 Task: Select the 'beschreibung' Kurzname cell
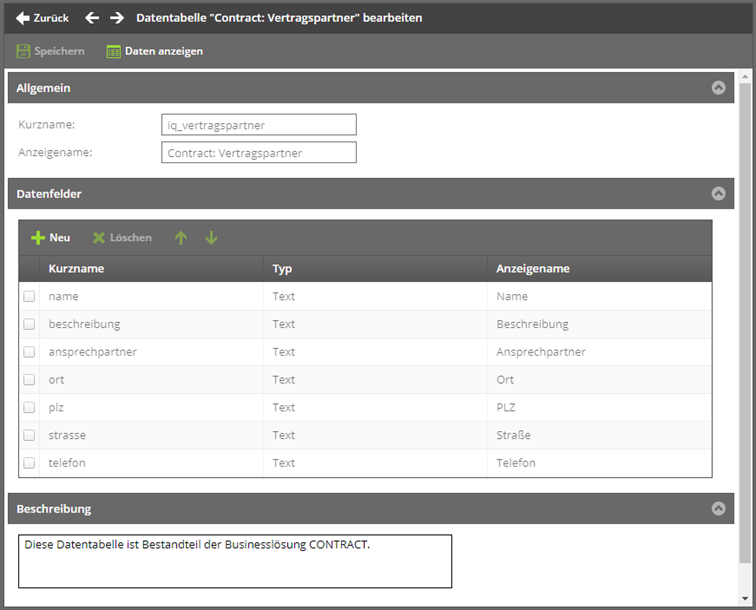pyautogui.click(x=151, y=324)
